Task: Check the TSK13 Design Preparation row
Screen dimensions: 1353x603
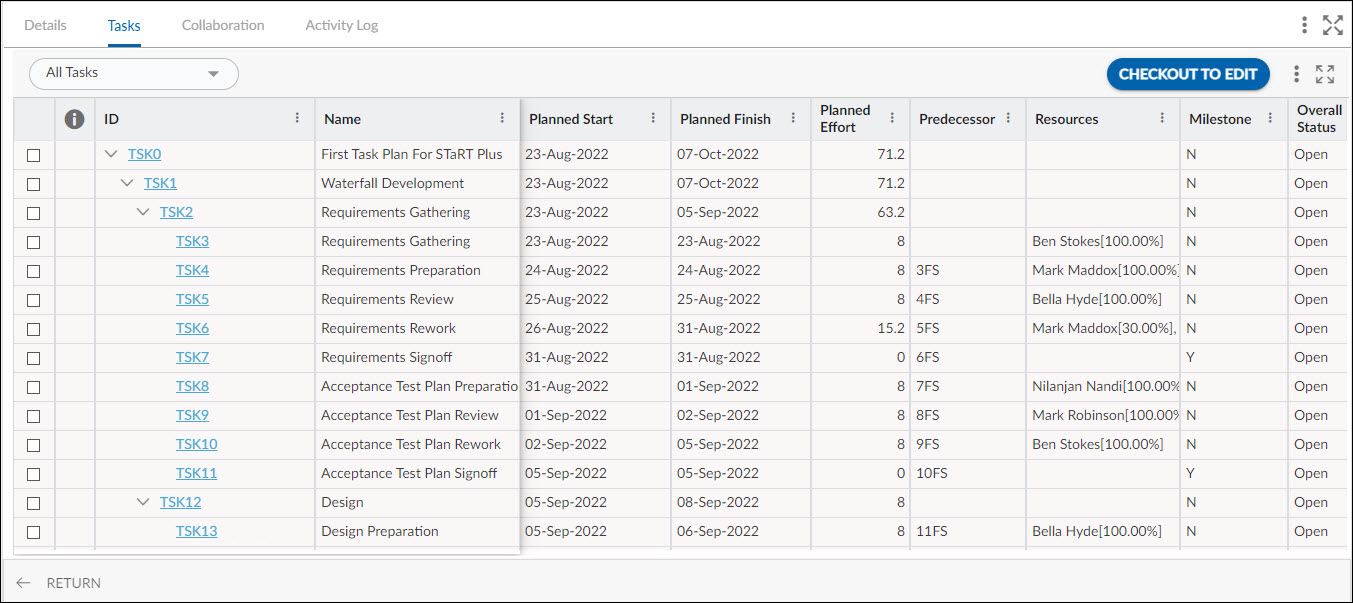Action: pos(34,532)
